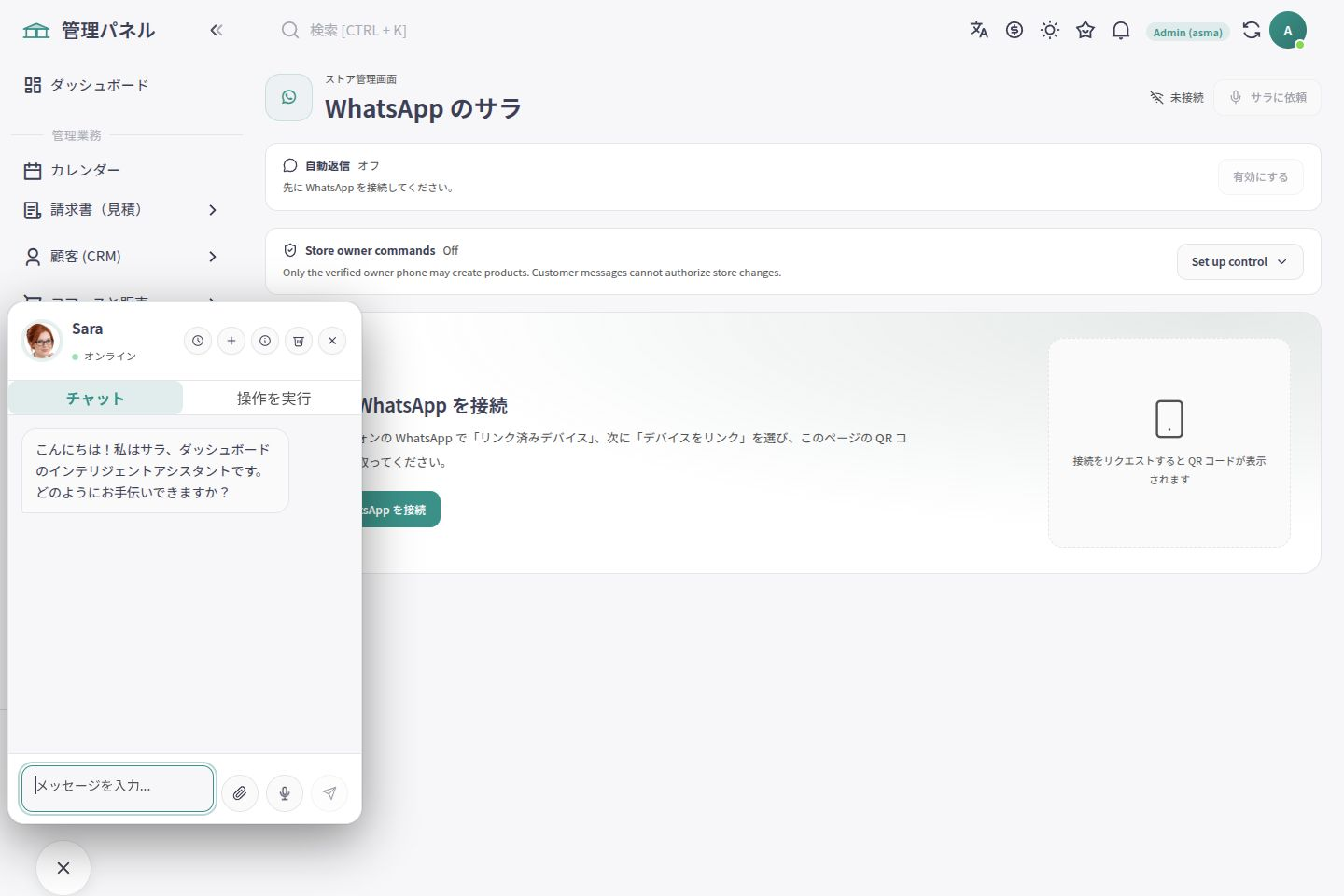Image resolution: width=1344 pixels, height=896 pixels.
Task: Show Sara info icon
Action: [265, 341]
